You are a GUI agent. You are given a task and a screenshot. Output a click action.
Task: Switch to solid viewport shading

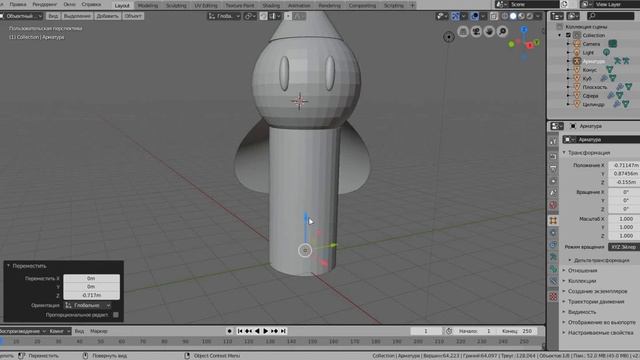[x=513, y=16]
